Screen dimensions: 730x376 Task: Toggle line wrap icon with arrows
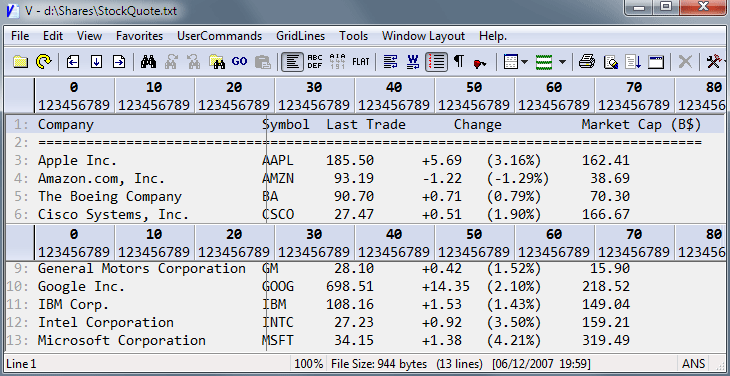(x=391, y=62)
